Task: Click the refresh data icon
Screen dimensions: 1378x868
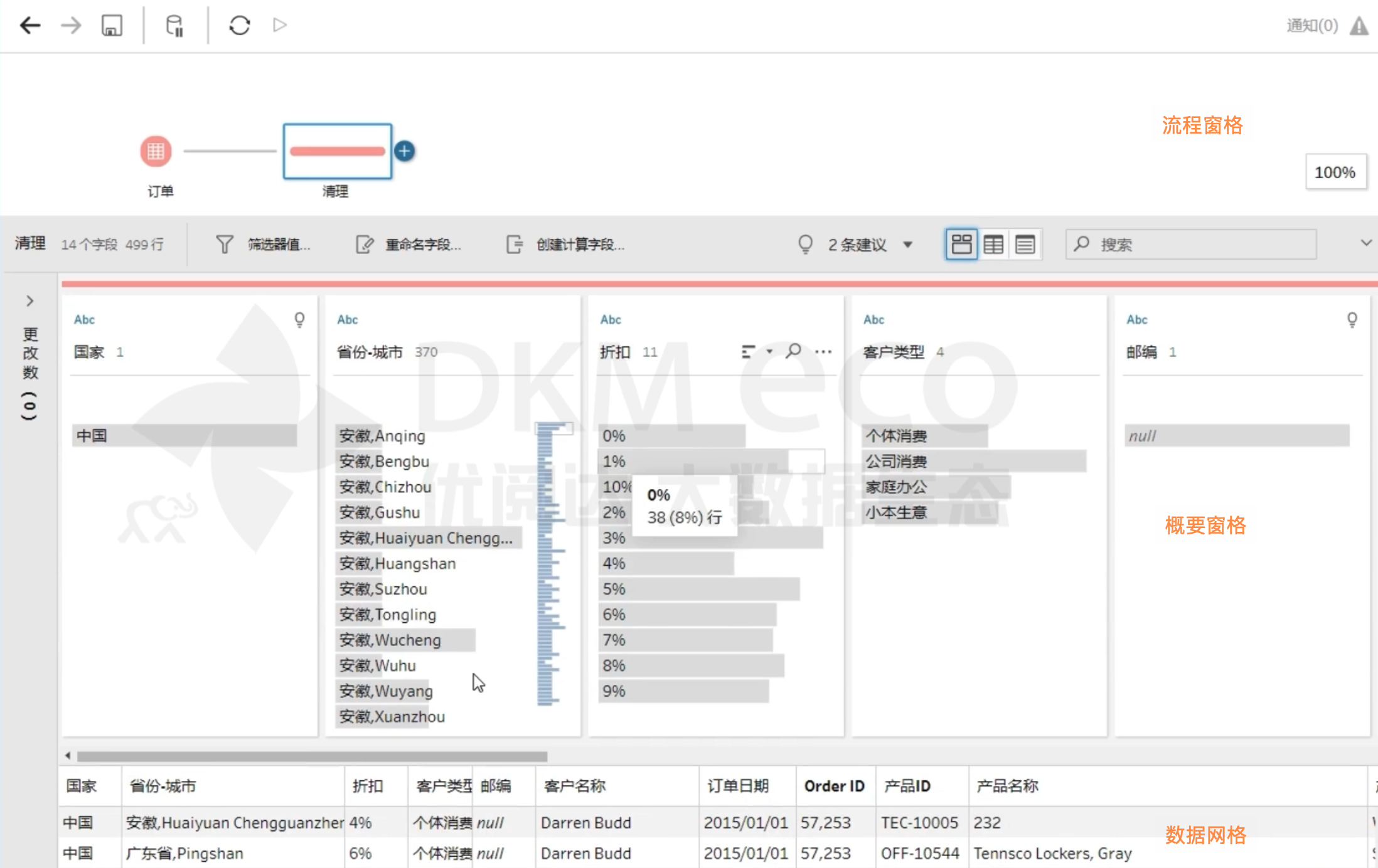Action: 239,25
